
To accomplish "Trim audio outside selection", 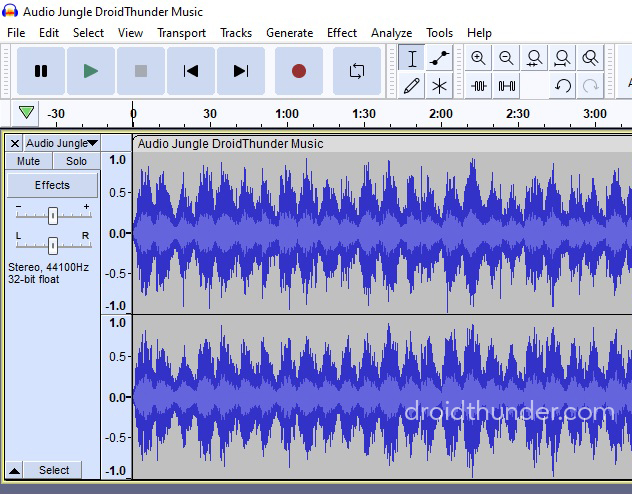I will coord(478,85).
